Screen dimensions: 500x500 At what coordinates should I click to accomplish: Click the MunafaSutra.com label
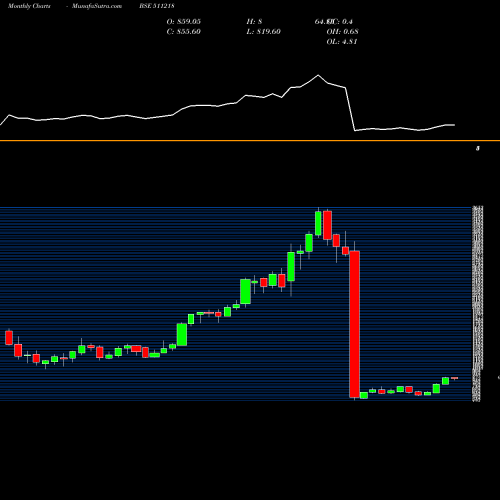pyautogui.click(x=97, y=6)
